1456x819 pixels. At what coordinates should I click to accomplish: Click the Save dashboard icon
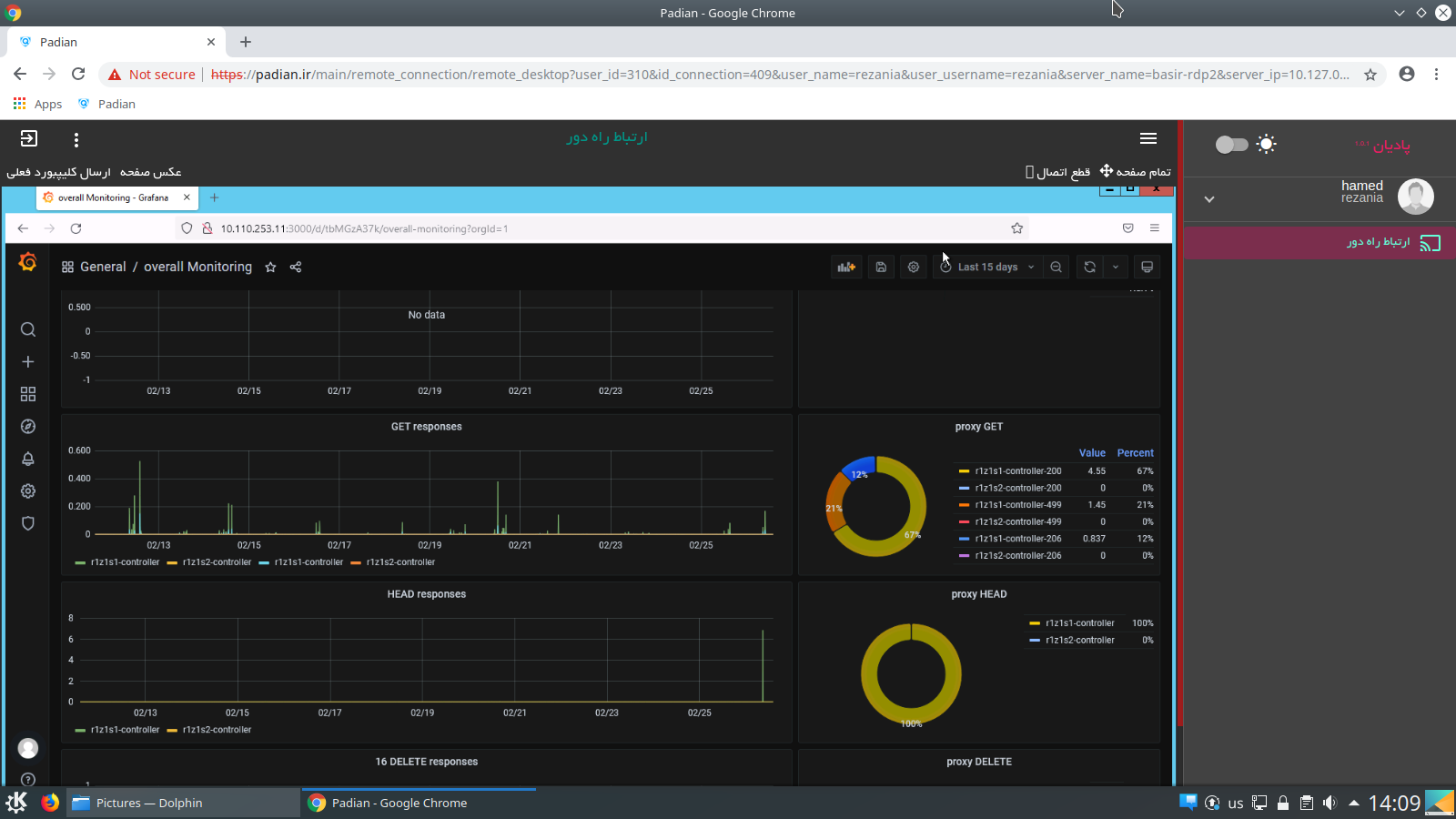pos(881,267)
